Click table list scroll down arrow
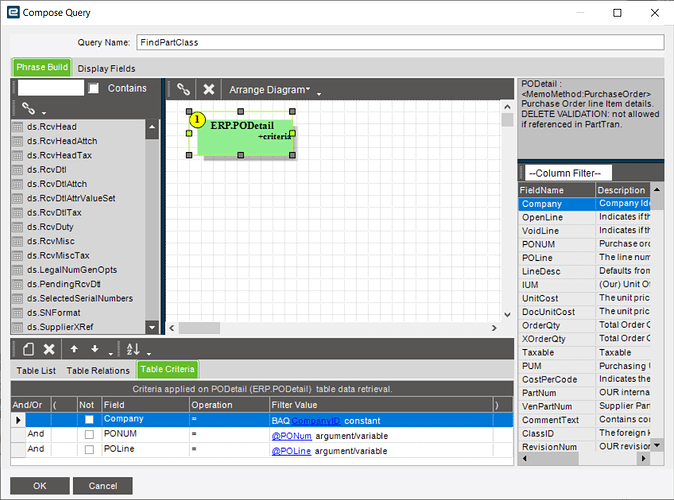 tap(152, 327)
